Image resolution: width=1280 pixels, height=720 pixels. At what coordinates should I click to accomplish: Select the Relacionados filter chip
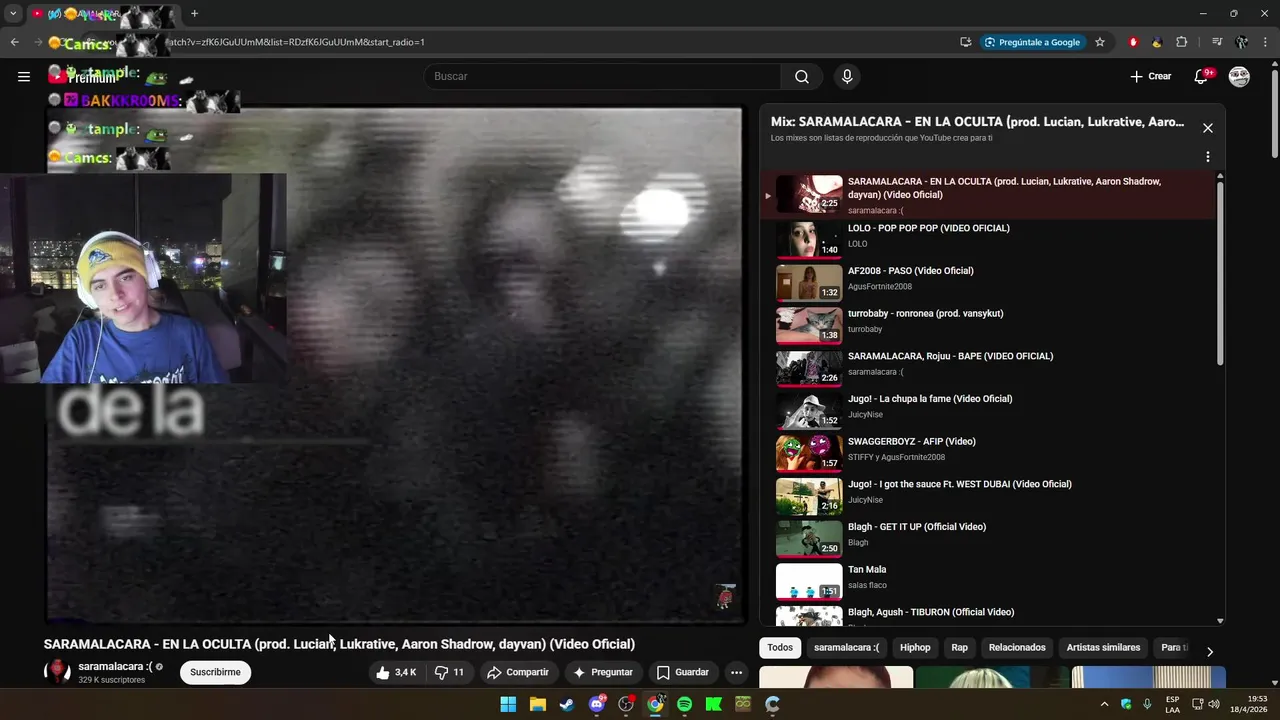coord(1017,648)
